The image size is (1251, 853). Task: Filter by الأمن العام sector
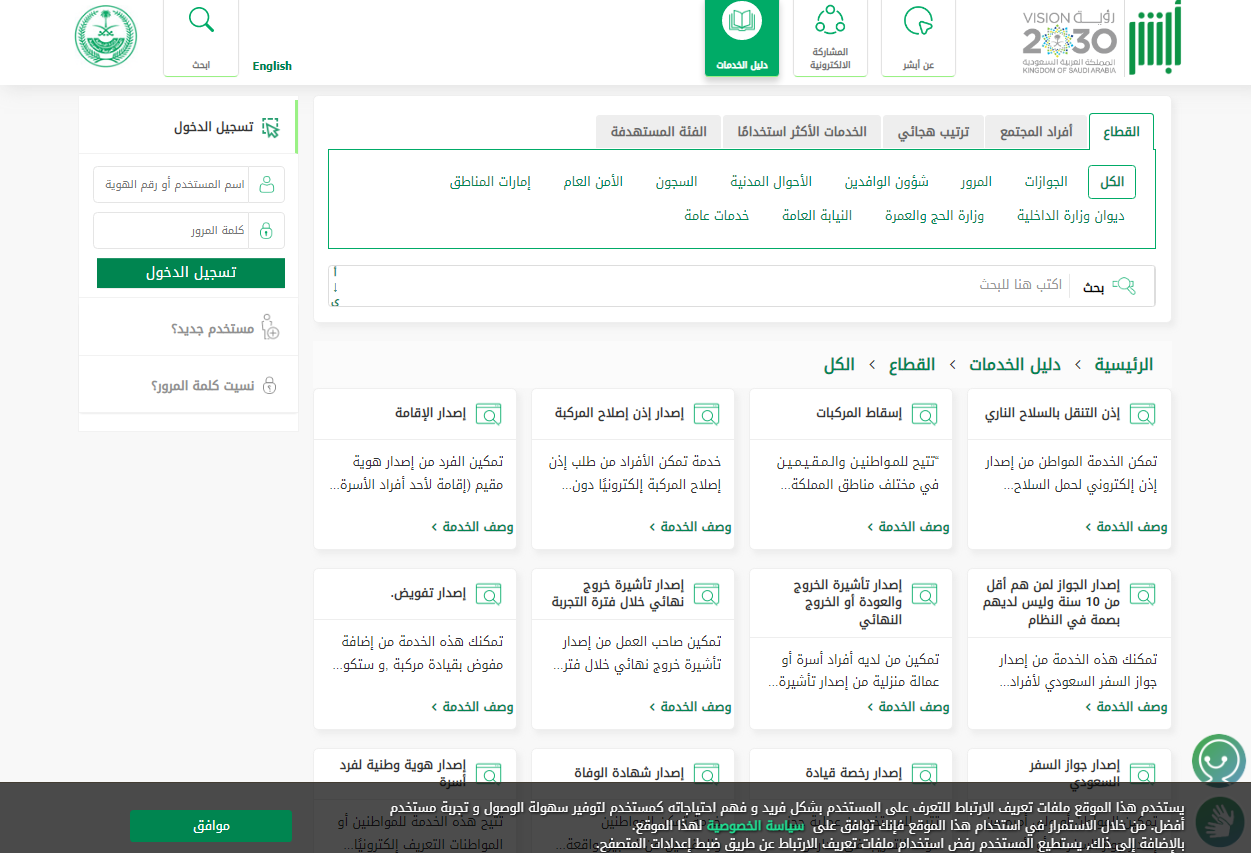tap(593, 182)
